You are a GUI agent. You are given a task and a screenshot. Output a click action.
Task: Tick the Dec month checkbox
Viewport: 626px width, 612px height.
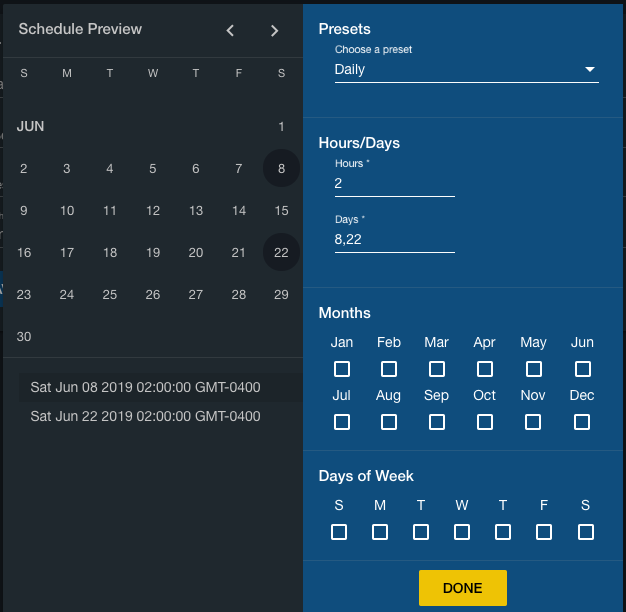582,422
